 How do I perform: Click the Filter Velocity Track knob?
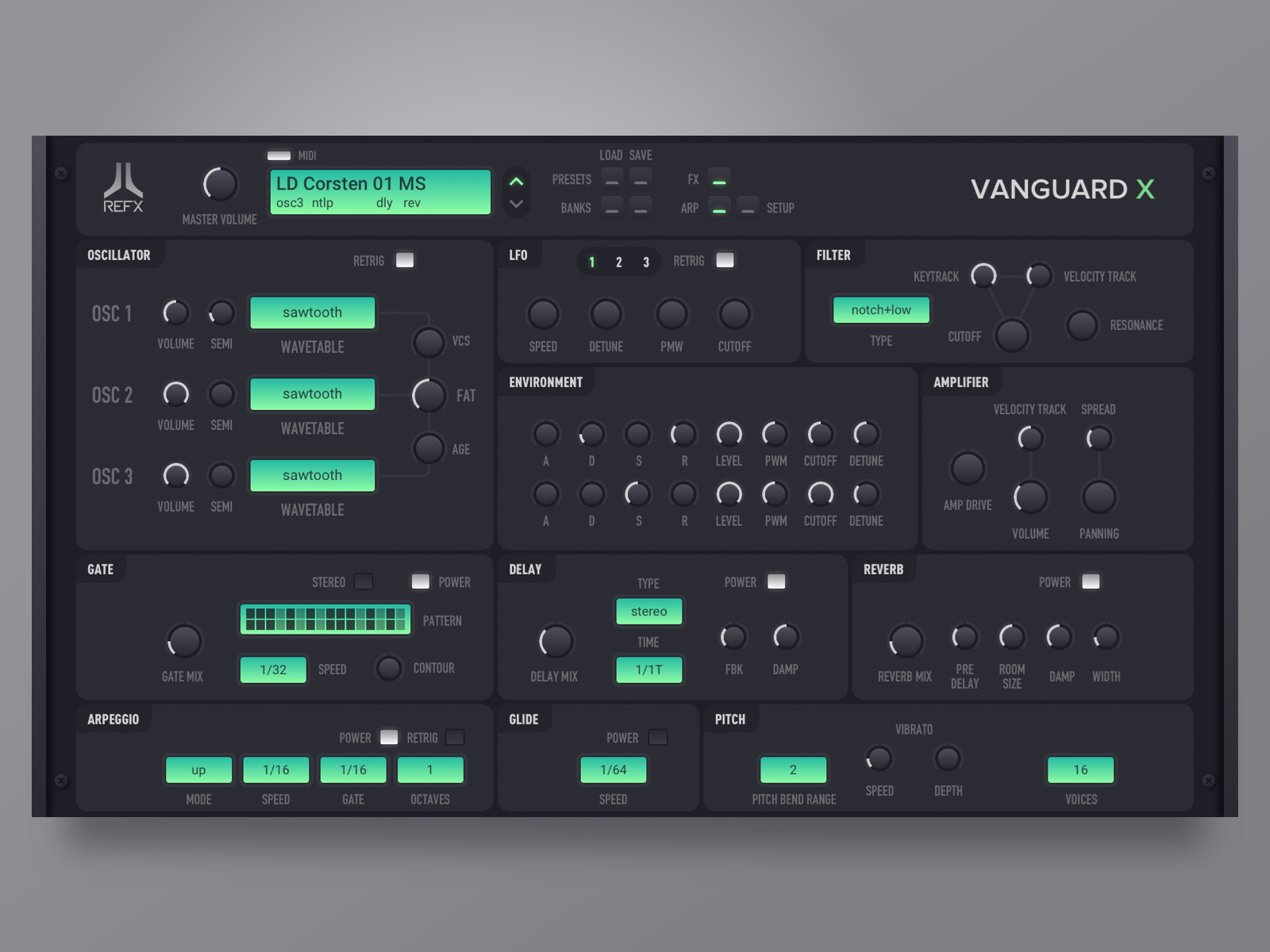[1038, 275]
